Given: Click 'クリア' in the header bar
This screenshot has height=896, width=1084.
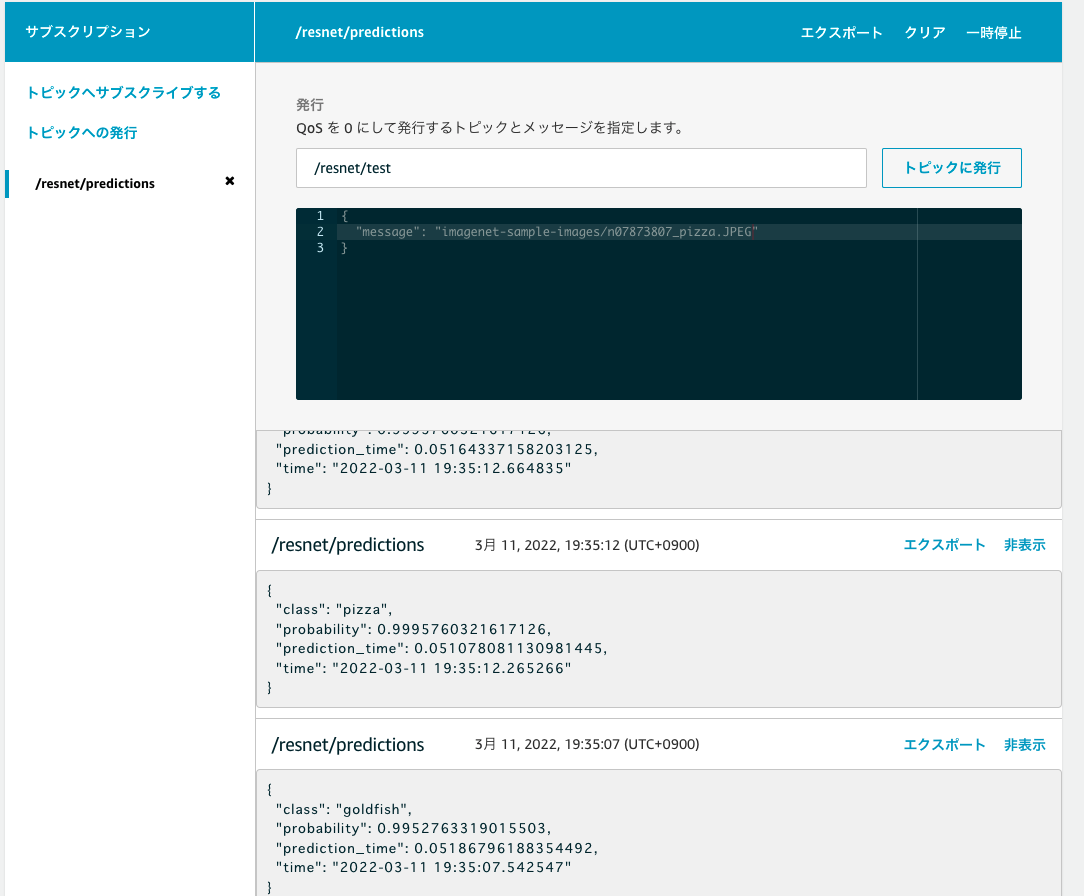Looking at the screenshot, I should [924, 32].
